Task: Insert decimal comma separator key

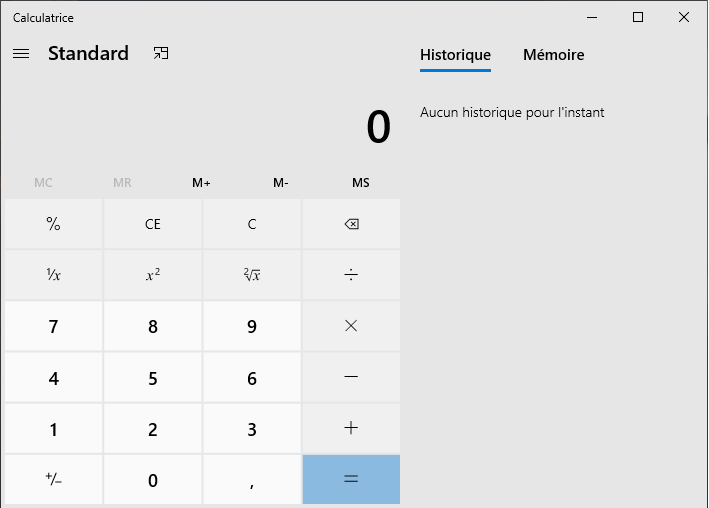Action: click(252, 479)
